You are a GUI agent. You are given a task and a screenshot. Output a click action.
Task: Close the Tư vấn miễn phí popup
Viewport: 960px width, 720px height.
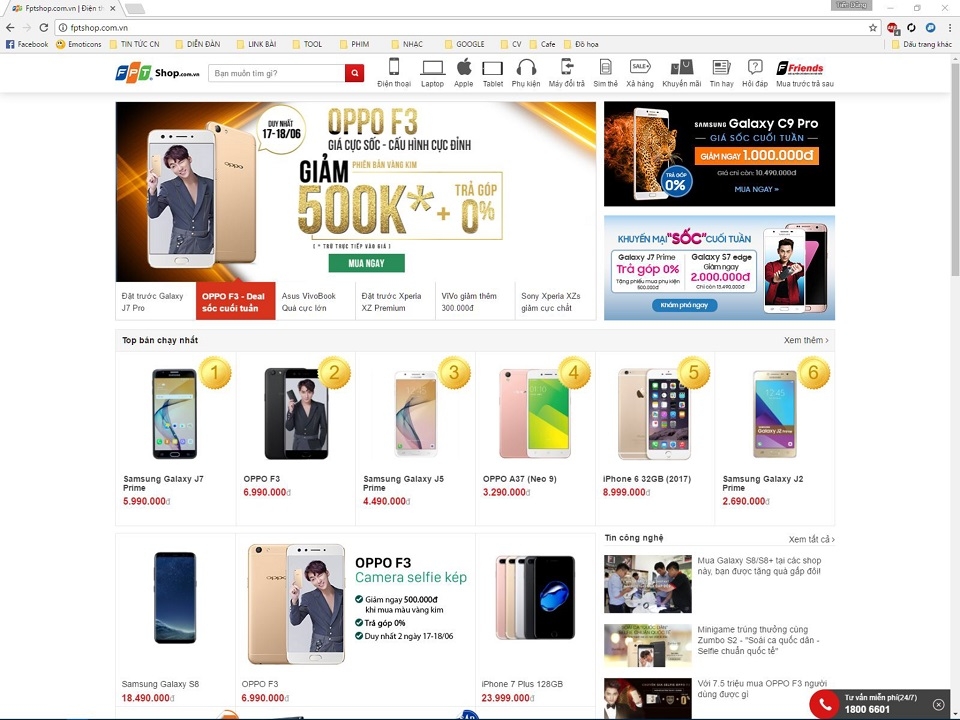(938, 704)
